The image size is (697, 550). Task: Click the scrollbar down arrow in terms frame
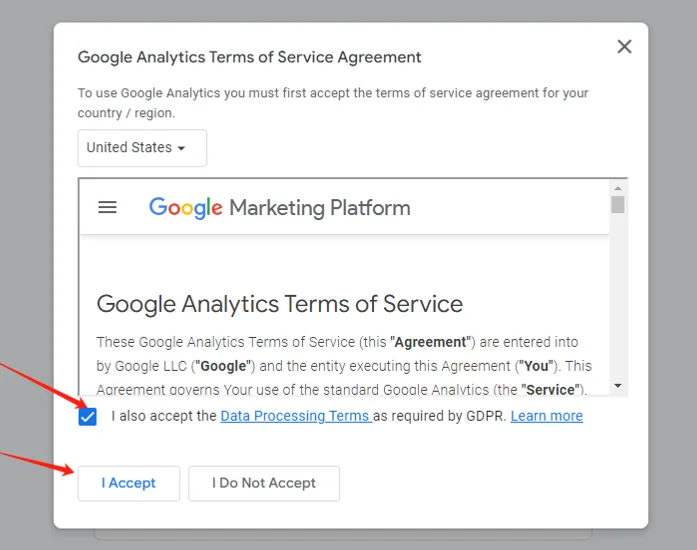[617, 385]
